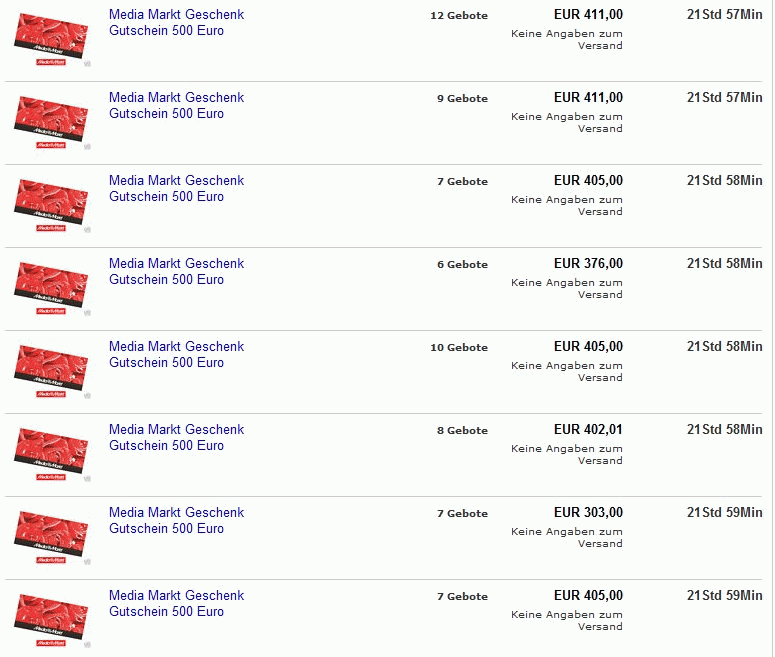The height and width of the screenshot is (657, 775).
Task: Open the listing title with 12 Gebote
Action: (x=176, y=22)
